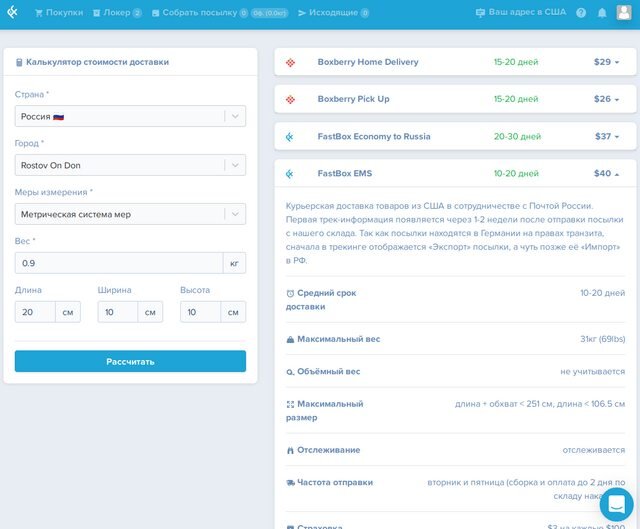The width and height of the screenshot is (640, 529).
Task: Open Ваш адрес в США
Action: click(521, 12)
